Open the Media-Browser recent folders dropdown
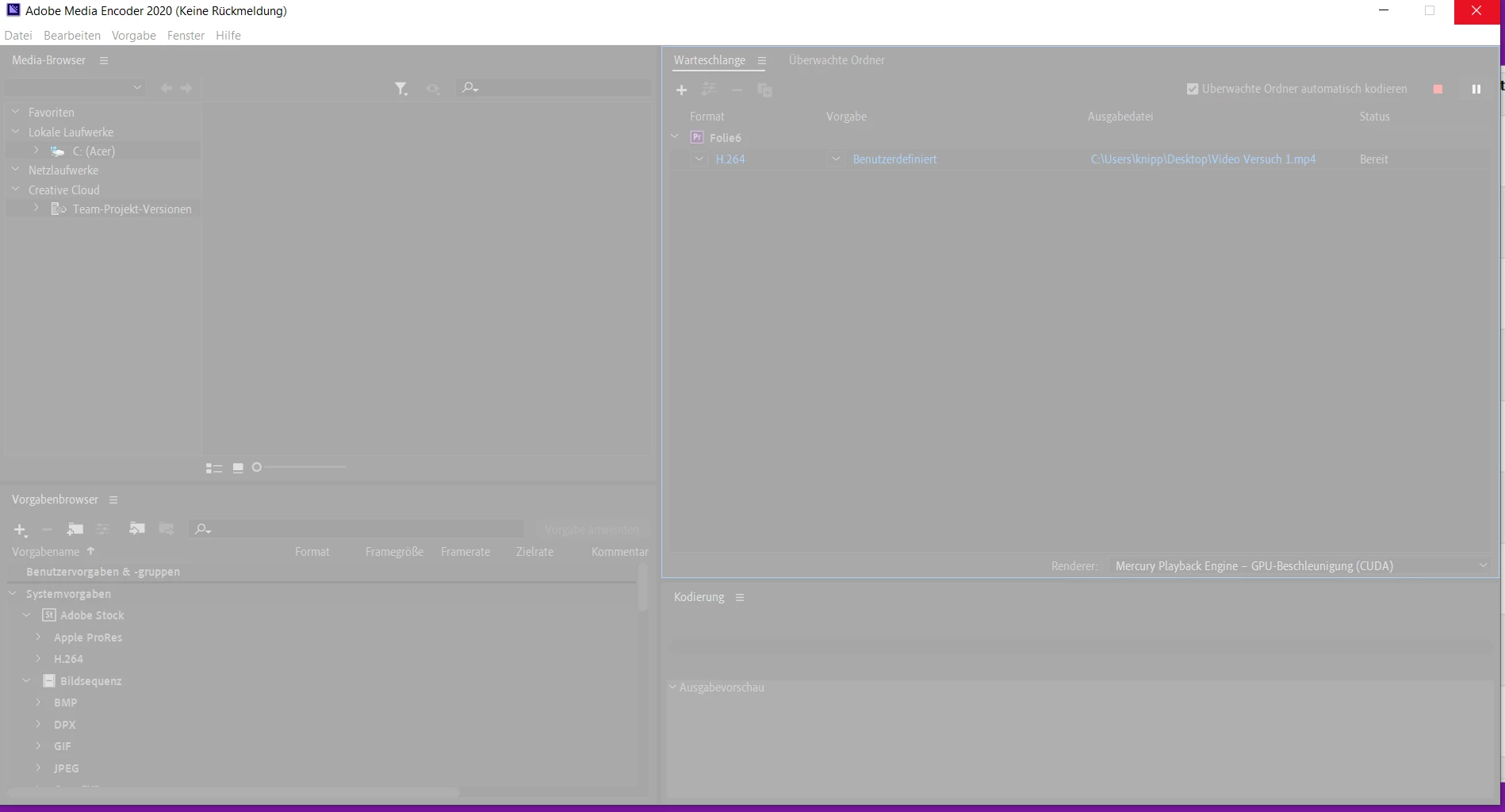Image resolution: width=1505 pixels, height=812 pixels. (x=75, y=87)
